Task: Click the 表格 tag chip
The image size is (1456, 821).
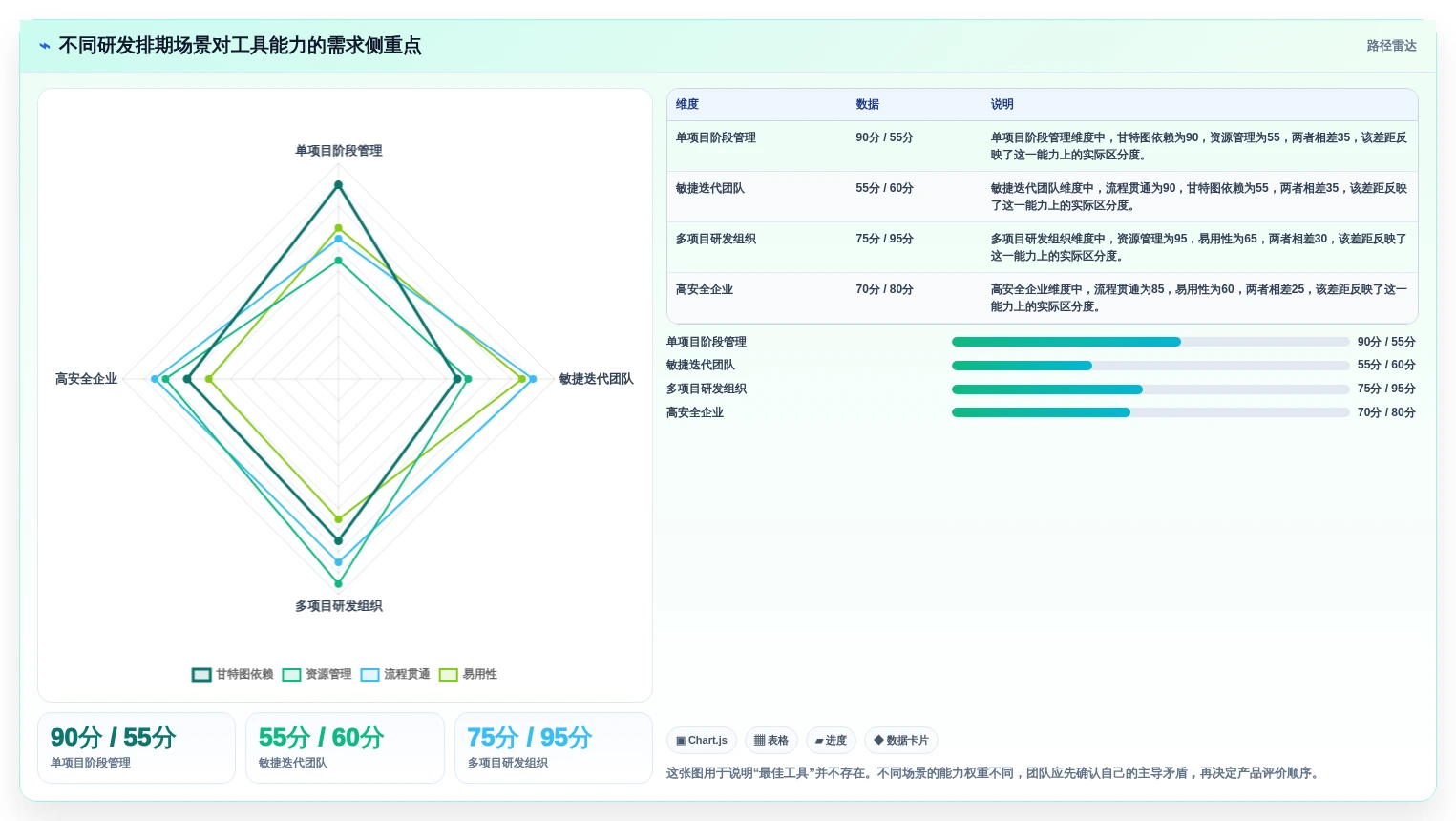Action: (771, 741)
